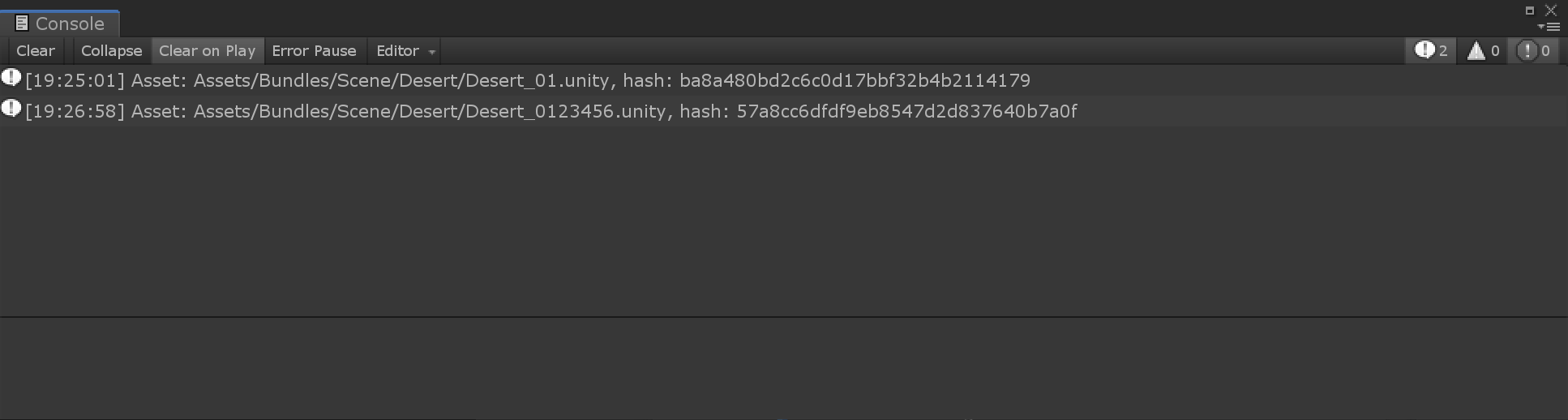Image resolution: width=1568 pixels, height=420 pixels.
Task: Click the Console tab's document icon
Action: [x=22, y=24]
